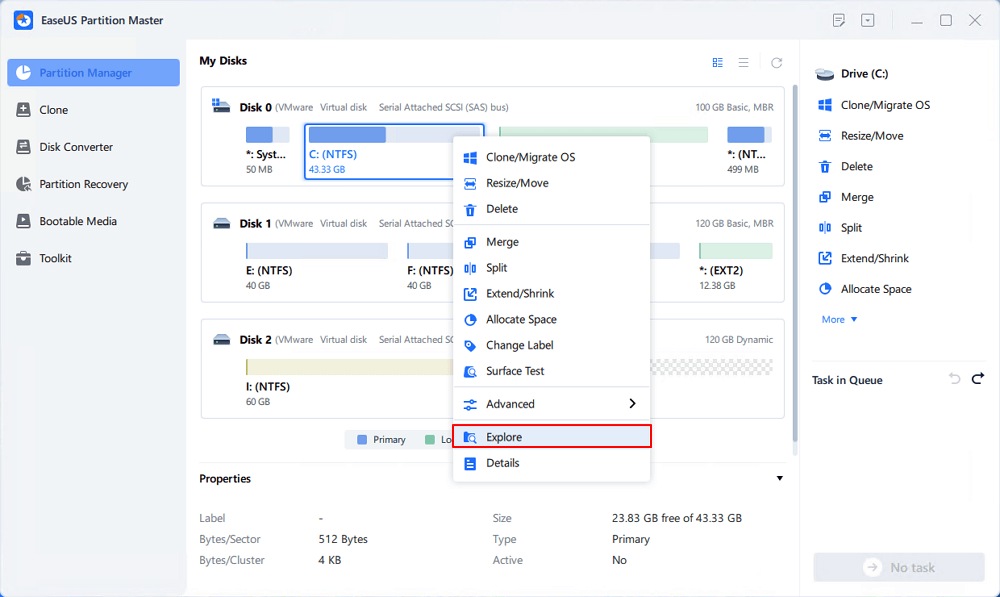This screenshot has height=597, width=1000.
Task: Open Toolkit in the sidebar
Action: pos(55,258)
